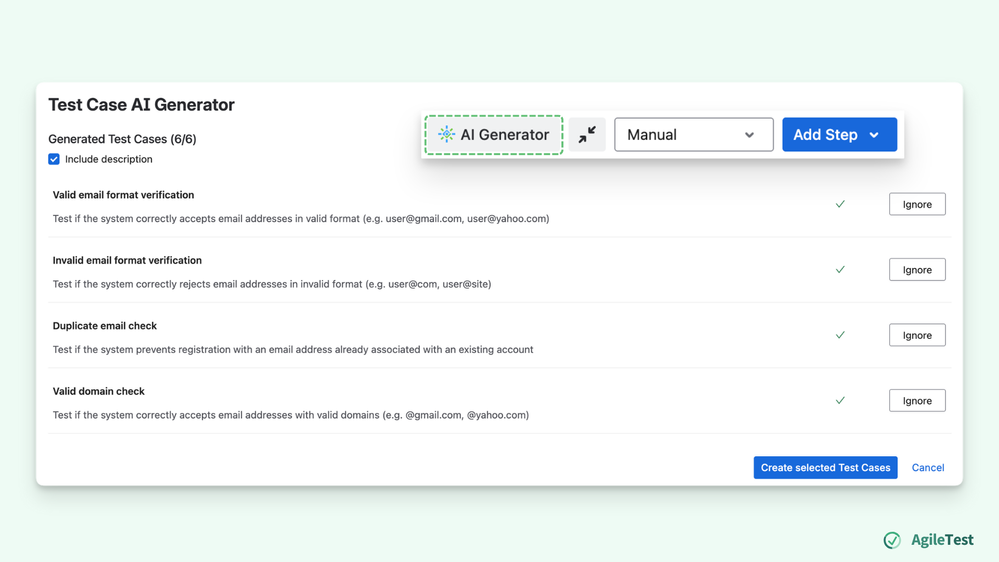The image size is (999, 562).
Task: Click description about existing account registration
Action: click(x=293, y=350)
